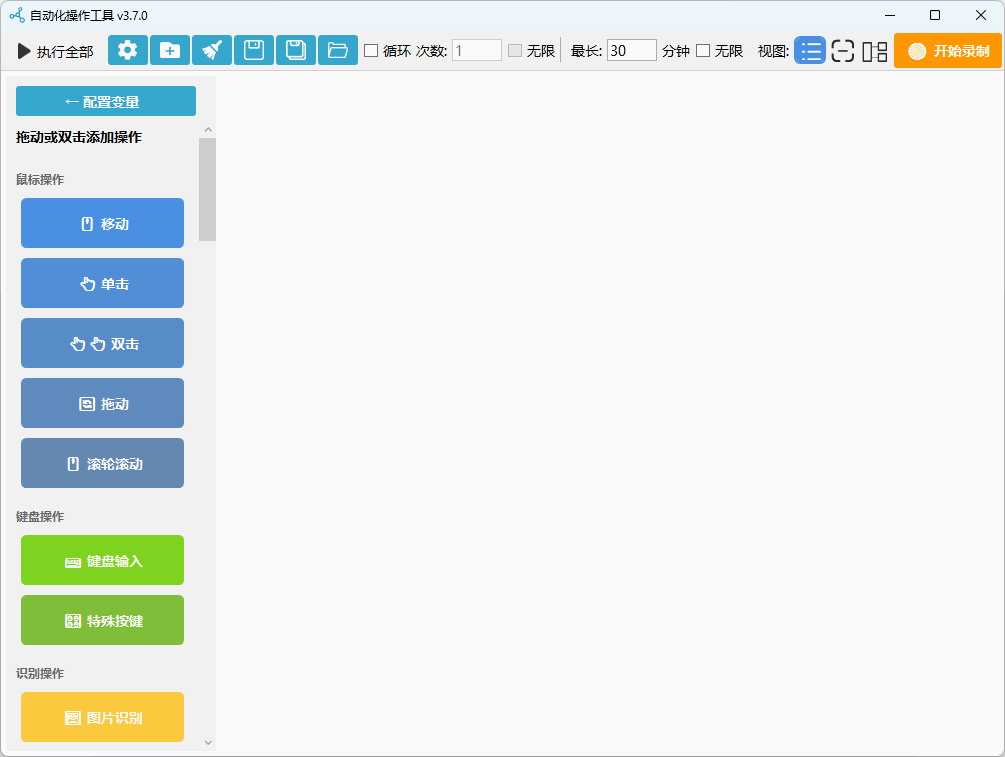Toggle the 无限 checkbox beside 次数

click(515, 51)
